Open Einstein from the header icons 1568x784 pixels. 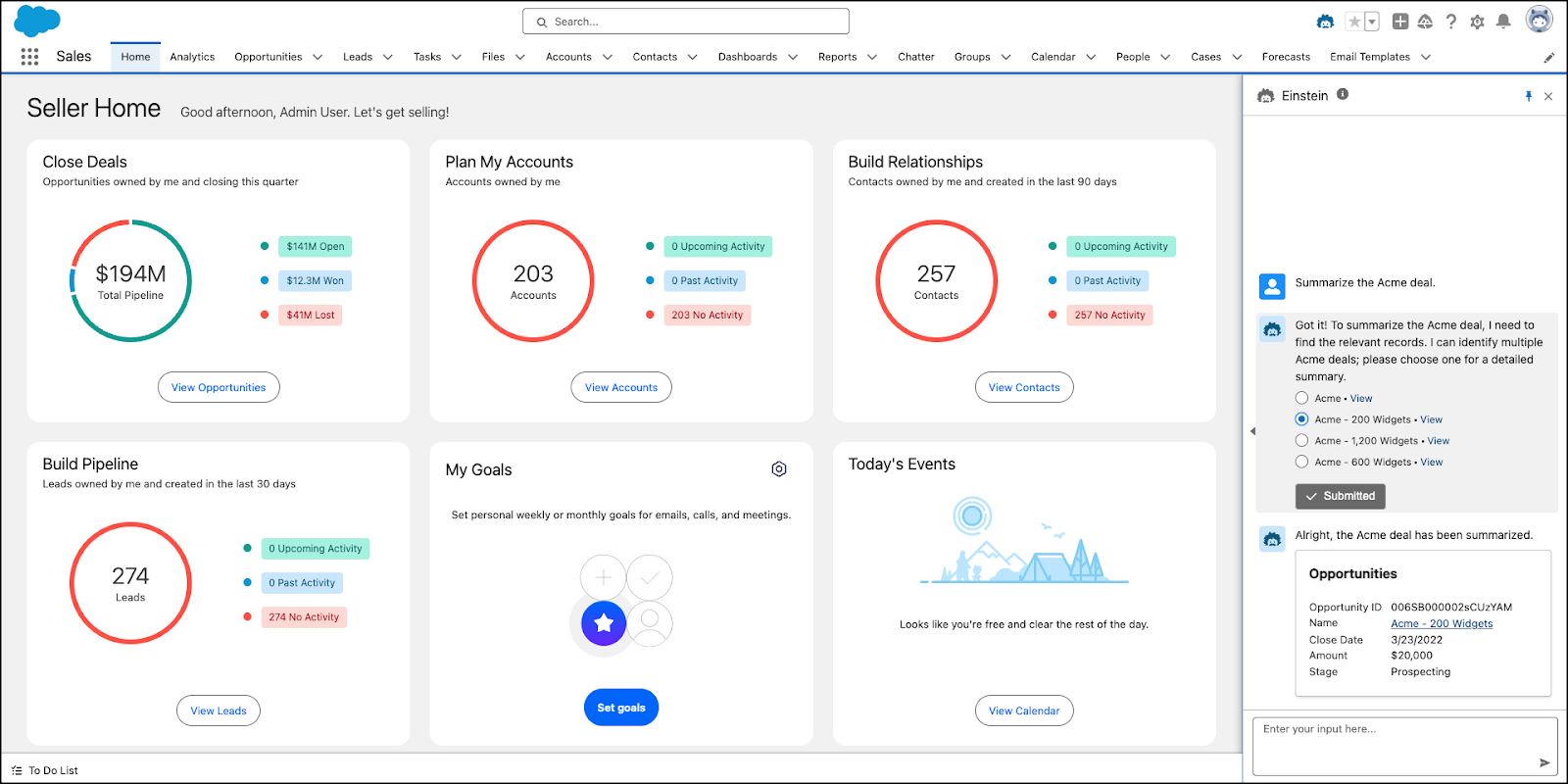[1325, 22]
